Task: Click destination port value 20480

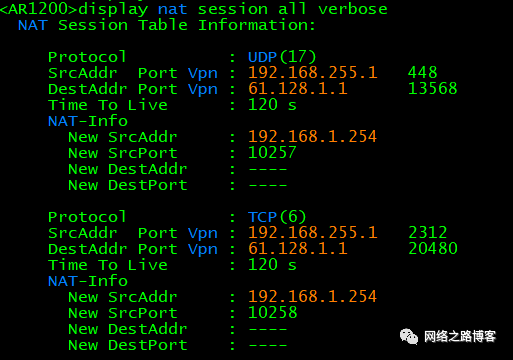Action: click(x=433, y=249)
